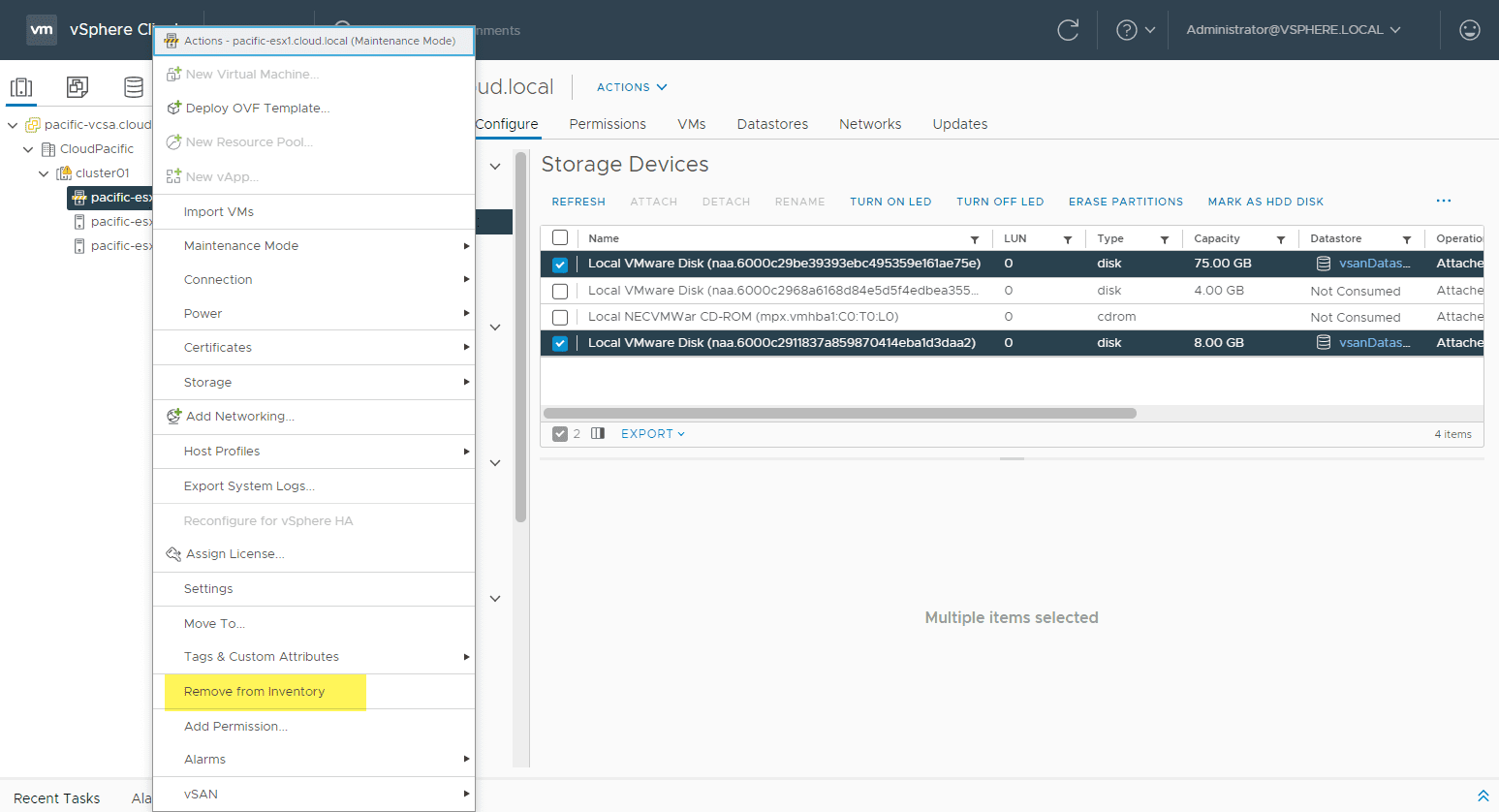The height and width of the screenshot is (812, 1499).
Task: Click the TURN ON LED button
Action: (890, 202)
